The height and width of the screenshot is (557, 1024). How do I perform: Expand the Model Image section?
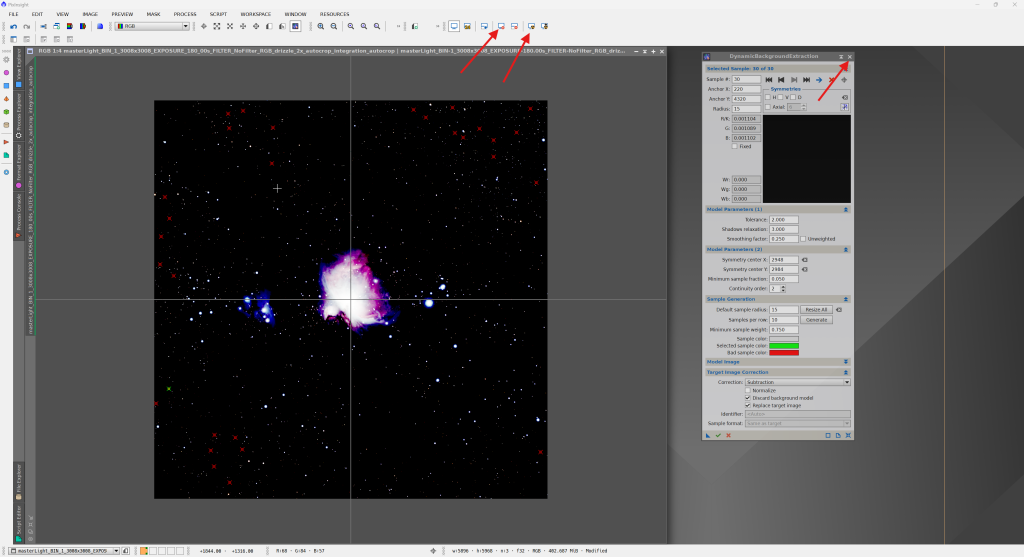tap(846, 361)
